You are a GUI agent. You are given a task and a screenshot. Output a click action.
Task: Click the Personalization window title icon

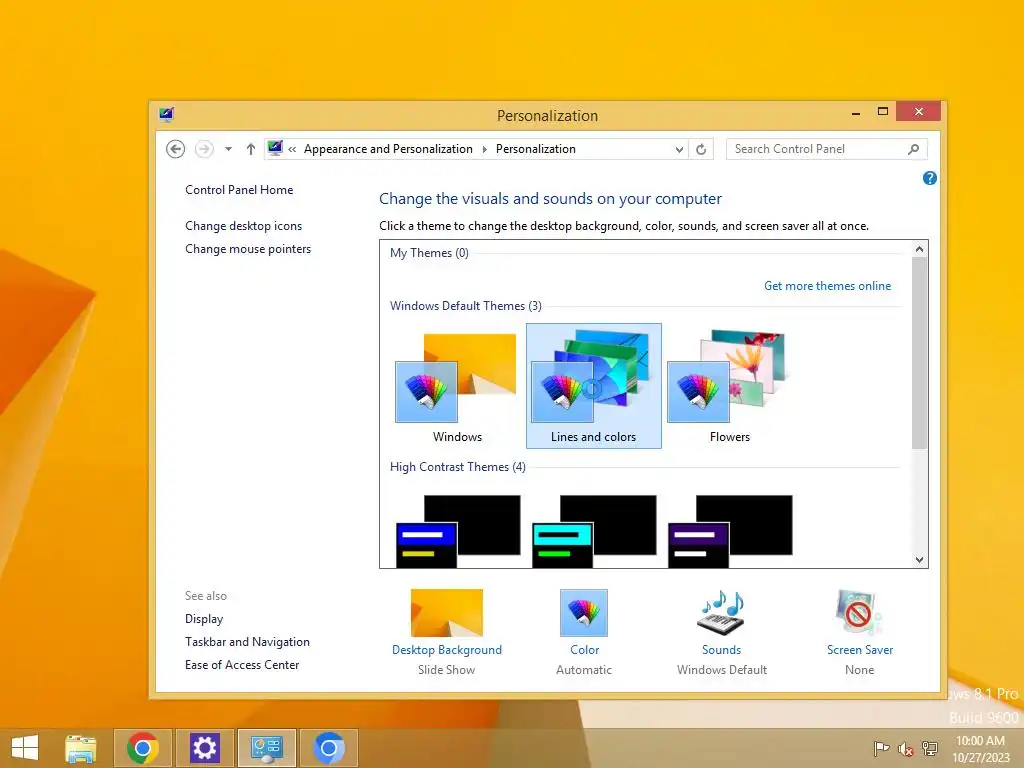tap(166, 115)
